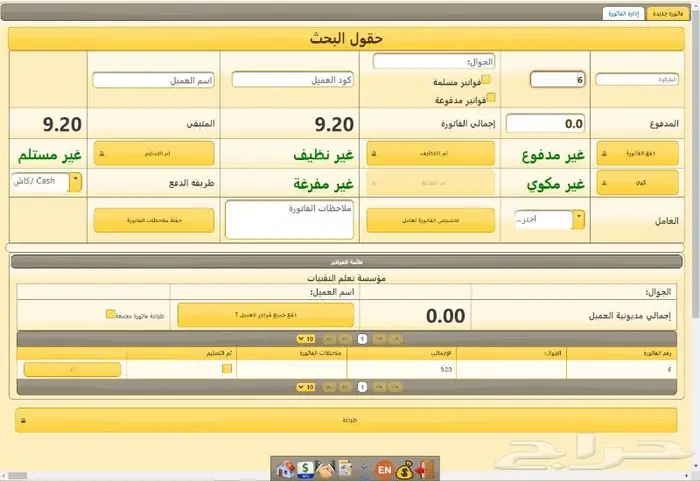Click the orange EN language icon
The height and width of the screenshot is (481, 700).
(382, 468)
